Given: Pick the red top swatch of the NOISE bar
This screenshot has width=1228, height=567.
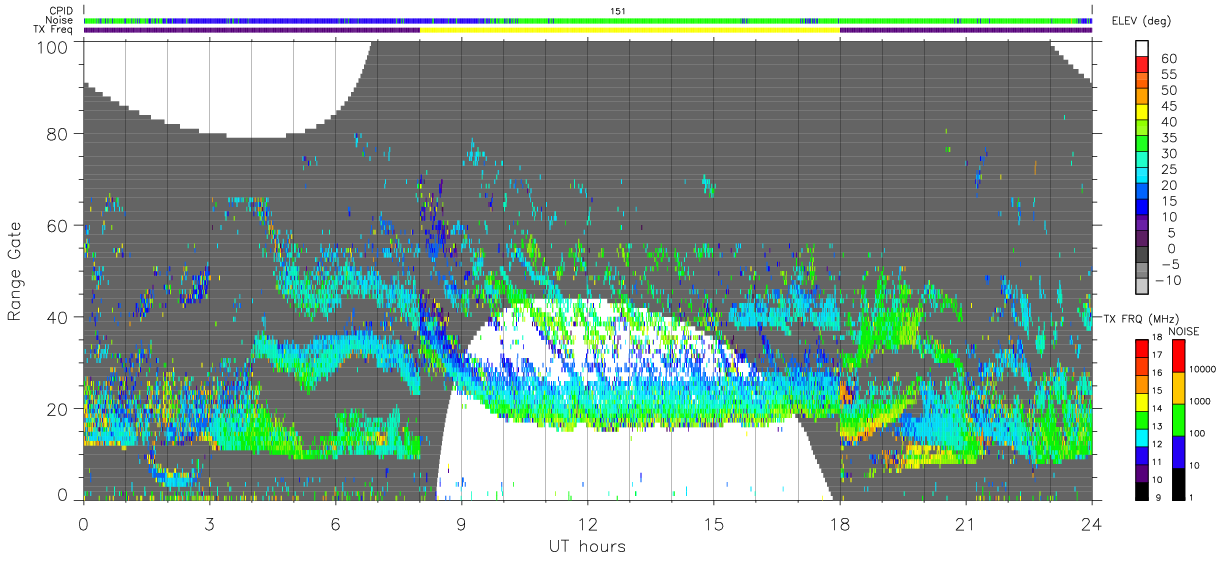Looking at the screenshot, I should point(1178,356).
